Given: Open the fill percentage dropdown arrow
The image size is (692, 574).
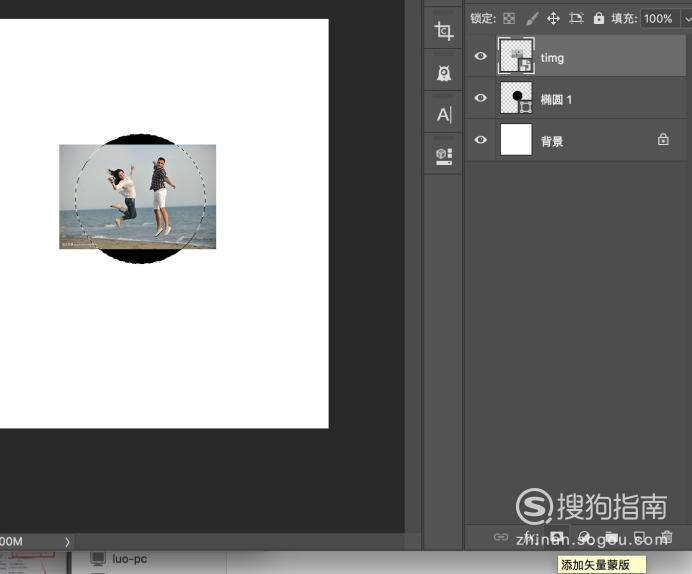Looking at the screenshot, I should point(687,19).
